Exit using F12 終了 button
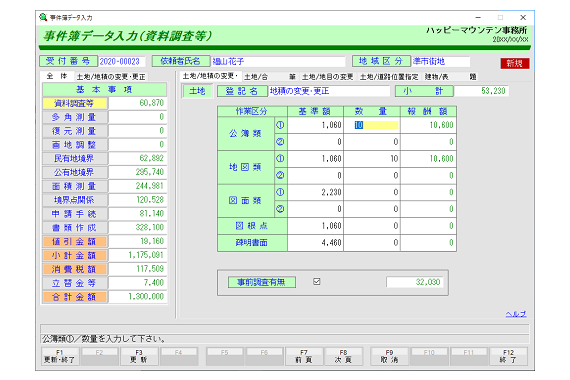The width and height of the screenshot is (570, 380). 508,356
